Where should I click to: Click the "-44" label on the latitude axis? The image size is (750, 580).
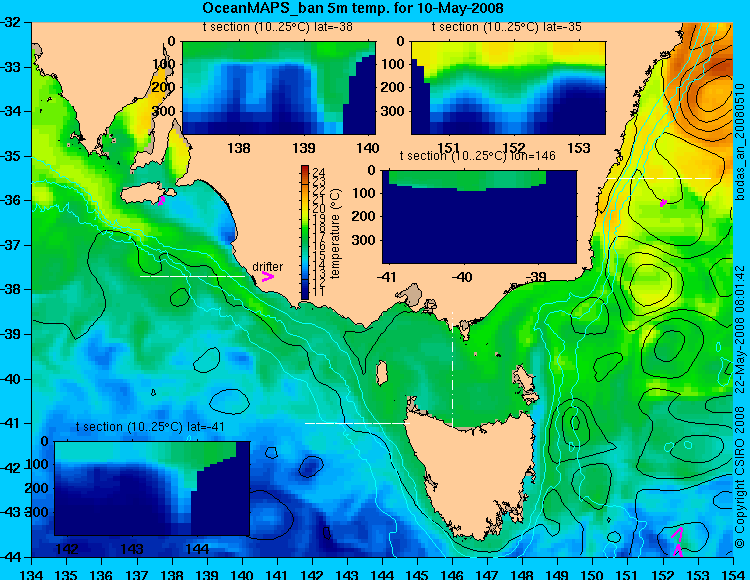coord(10,557)
